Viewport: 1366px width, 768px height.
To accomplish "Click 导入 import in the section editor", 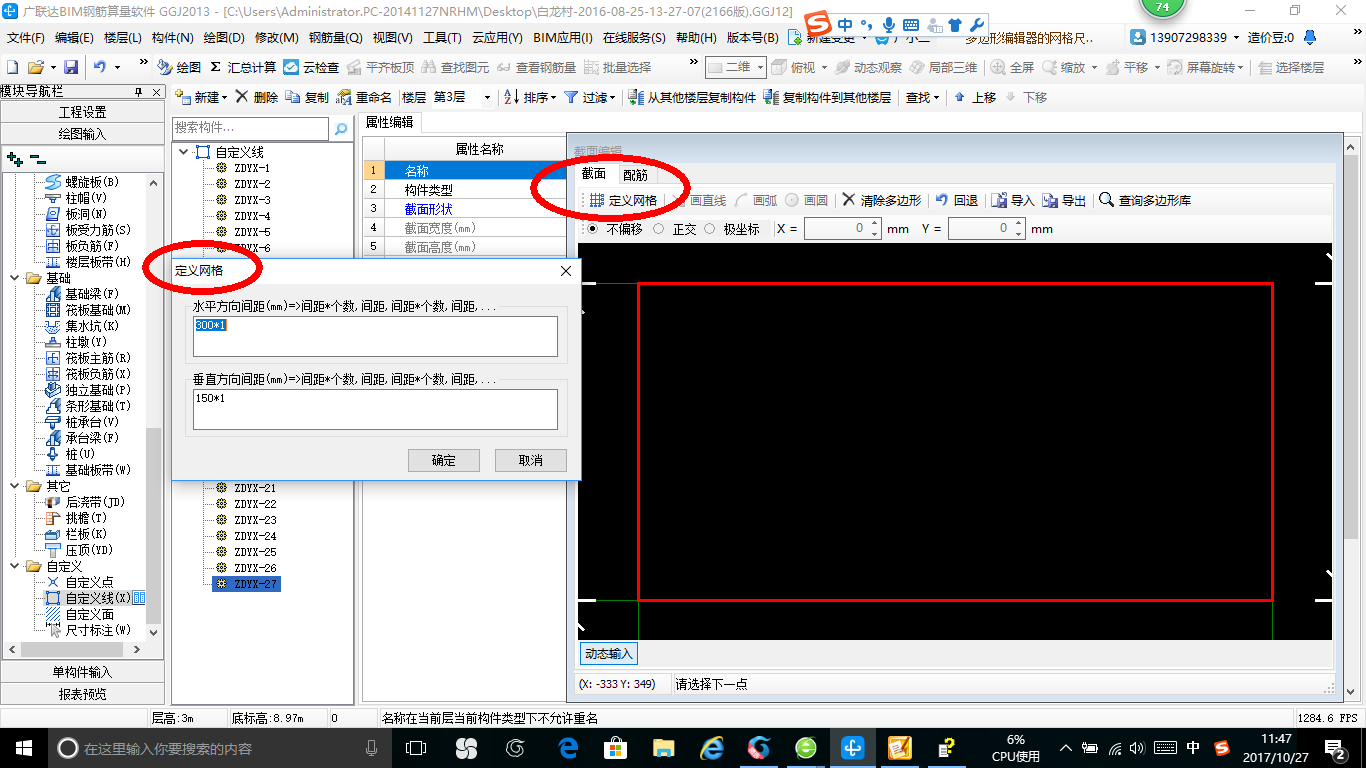I will coord(1012,200).
